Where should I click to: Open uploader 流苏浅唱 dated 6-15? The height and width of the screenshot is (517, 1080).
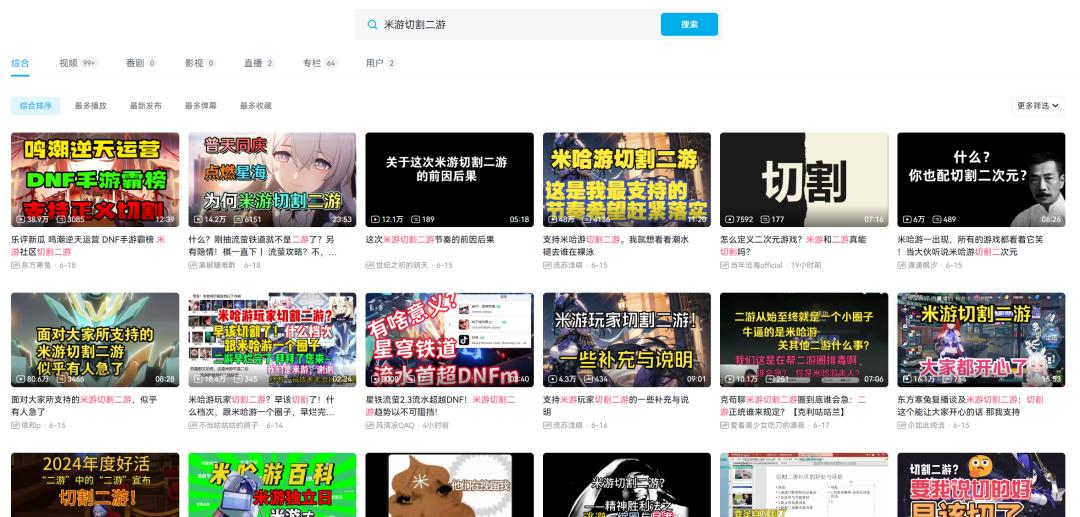tap(569, 265)
